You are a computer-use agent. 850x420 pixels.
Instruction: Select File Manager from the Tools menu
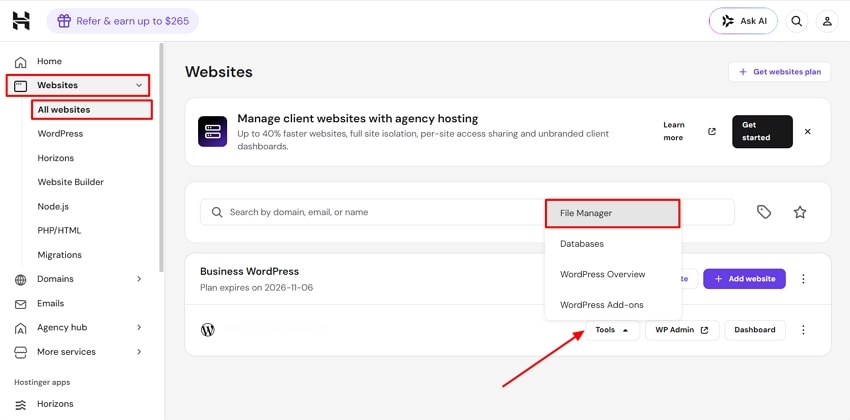[x=612, y=213]
